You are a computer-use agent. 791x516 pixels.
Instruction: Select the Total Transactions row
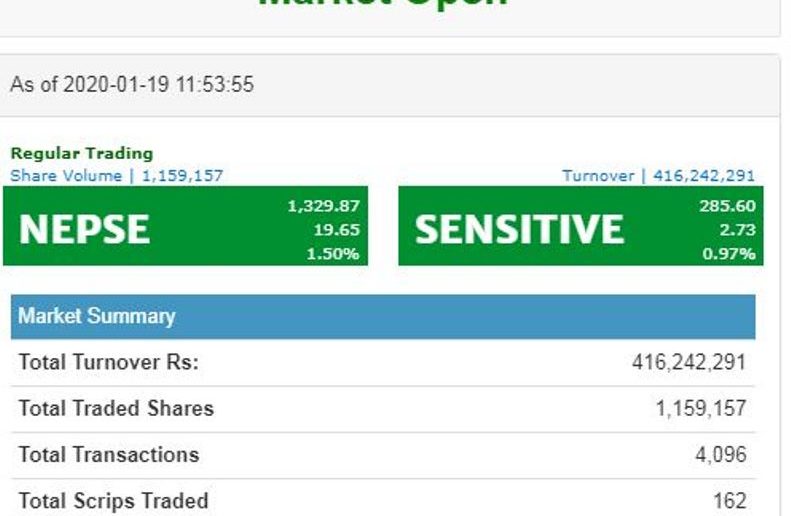pyautogui.click(x=383, y=455)
